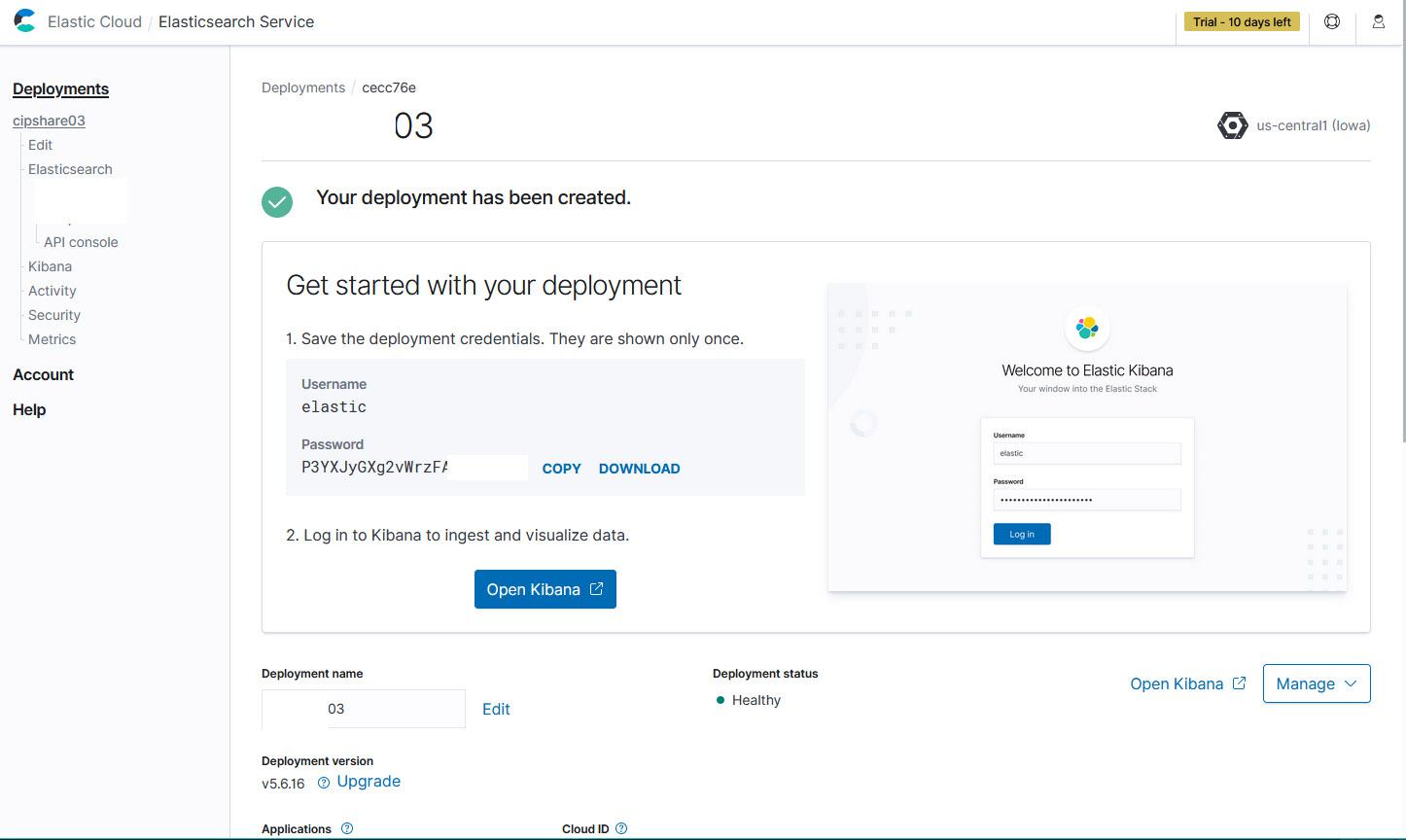Click the Cloud ID help question icon
Screen dimensions: 1406x840
(x=621, y=829)
